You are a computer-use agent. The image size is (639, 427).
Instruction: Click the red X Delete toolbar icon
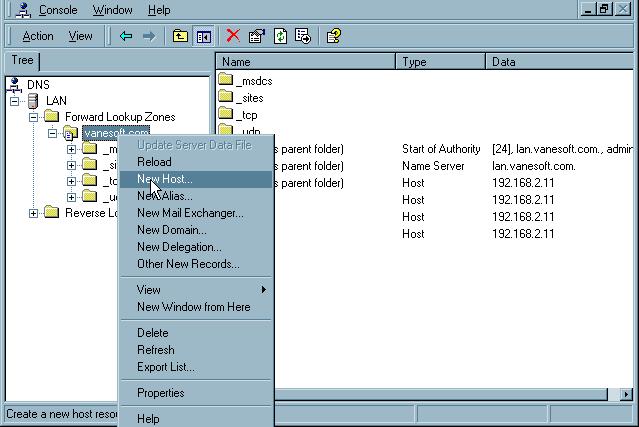coord(233,36)
